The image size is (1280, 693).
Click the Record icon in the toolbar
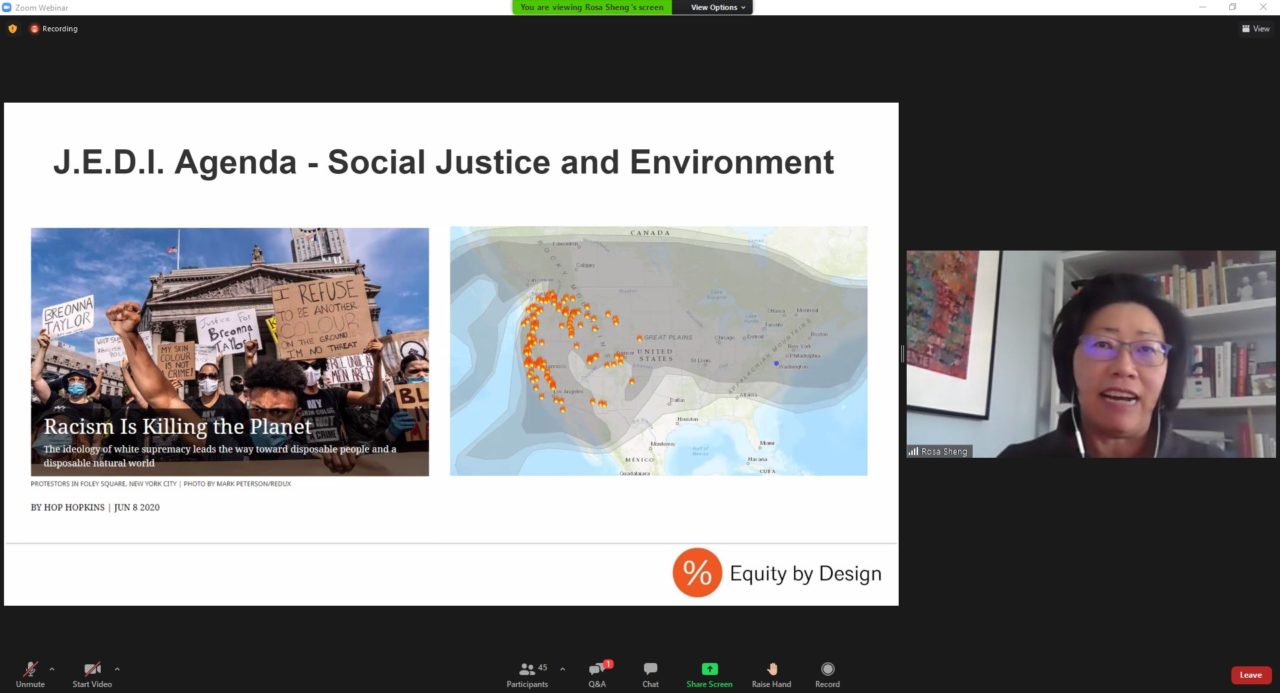(827, 670)
